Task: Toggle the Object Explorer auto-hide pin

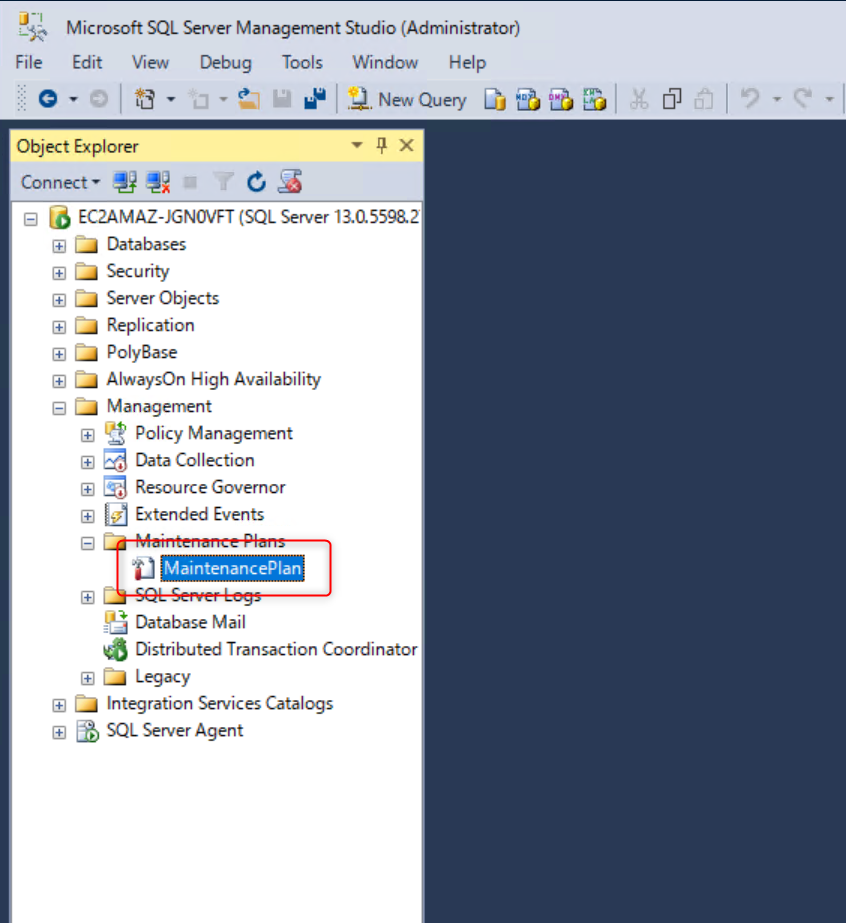Action: point(381,145)
